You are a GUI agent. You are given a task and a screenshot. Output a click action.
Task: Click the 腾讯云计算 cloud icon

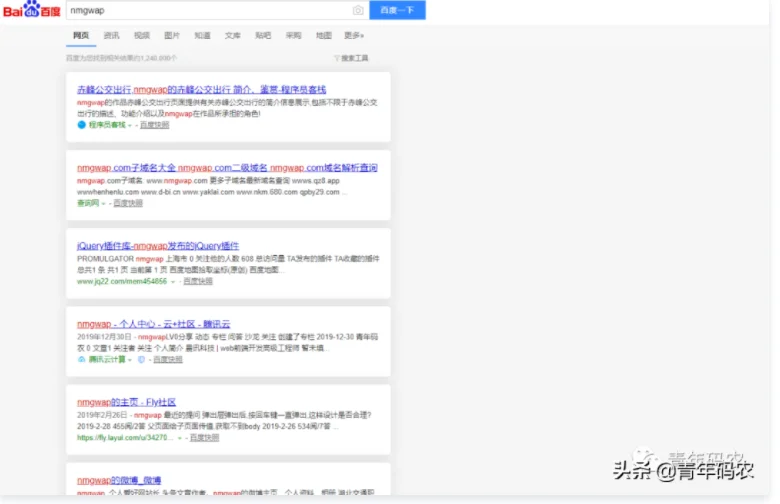tap(82, 359)
